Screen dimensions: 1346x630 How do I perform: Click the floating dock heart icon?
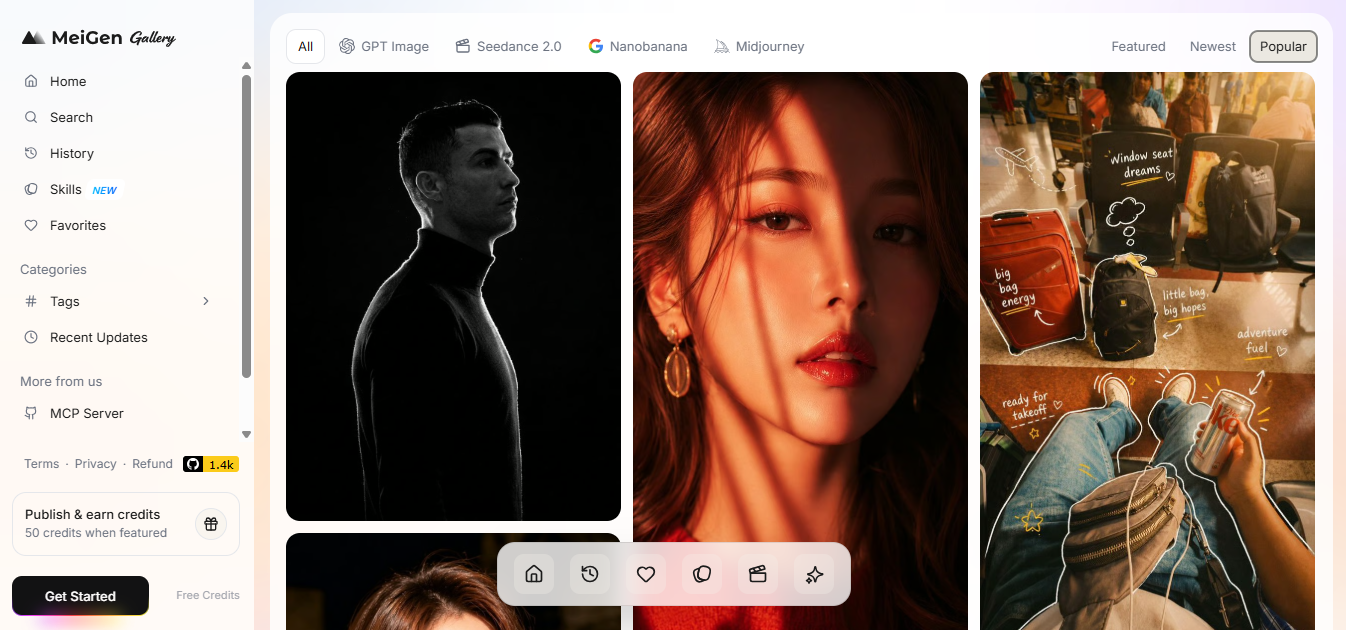coord(646,574)
